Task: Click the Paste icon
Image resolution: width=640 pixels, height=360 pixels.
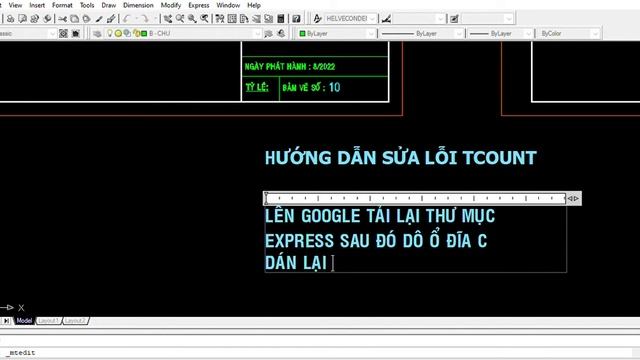Action: pyautogui.click(x=87, y=19)
